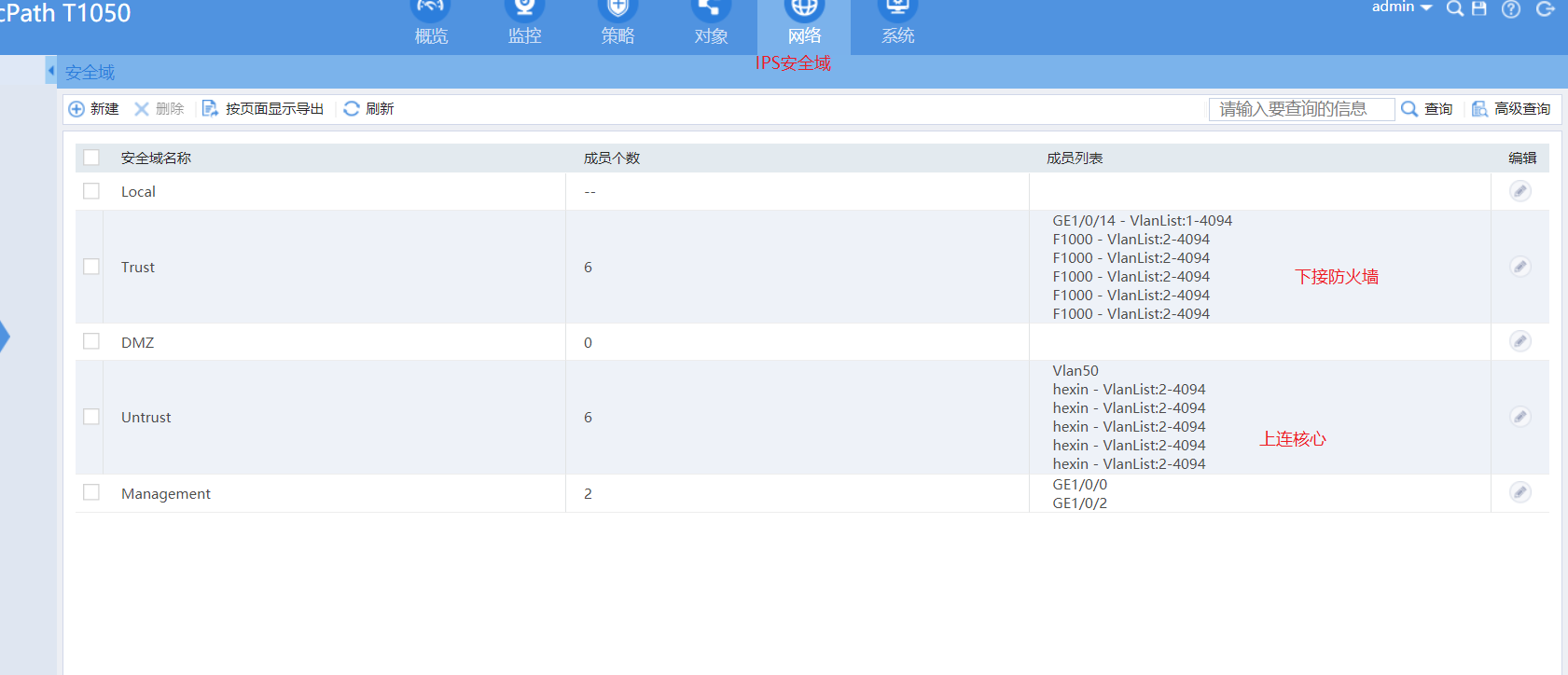Screen dimensions: 1568x675
Task: Click the Untrust row member count 6
Action: 588,418
